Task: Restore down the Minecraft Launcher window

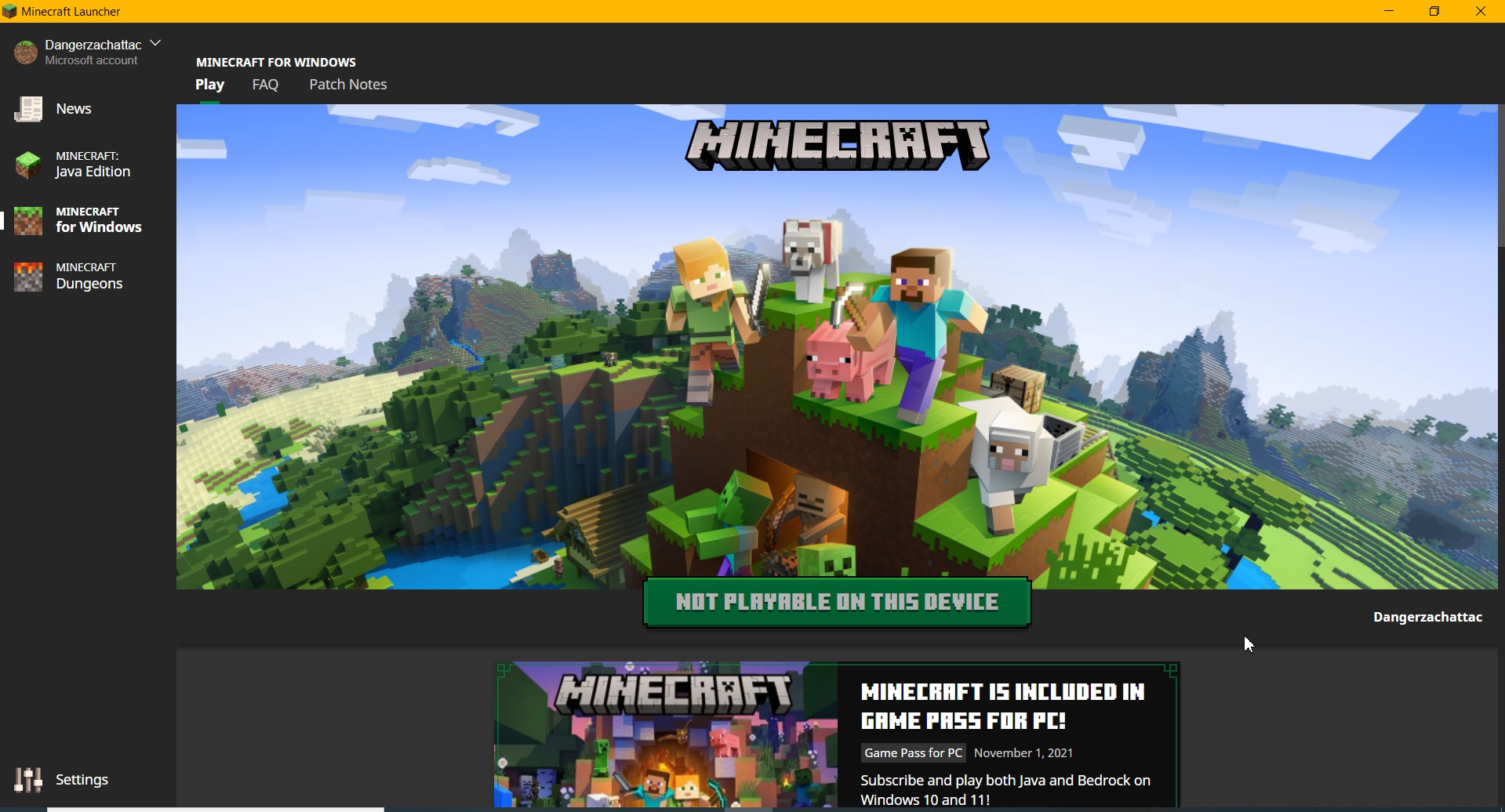Action: click(x=1434, y=11)
